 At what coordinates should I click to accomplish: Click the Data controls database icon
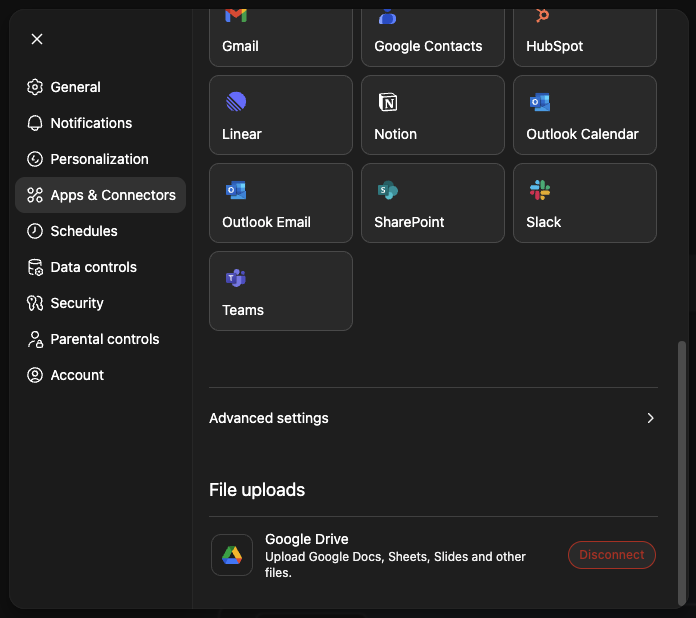35,267
